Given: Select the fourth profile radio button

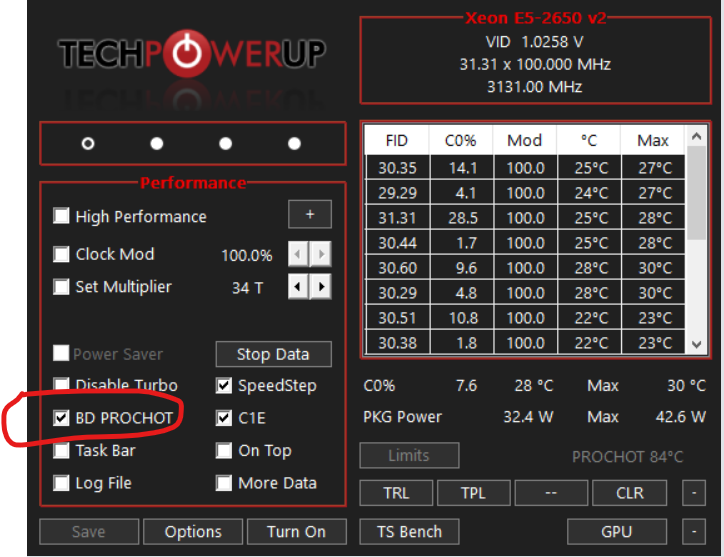Looking at the screenshot, I should tap(294, 144).
